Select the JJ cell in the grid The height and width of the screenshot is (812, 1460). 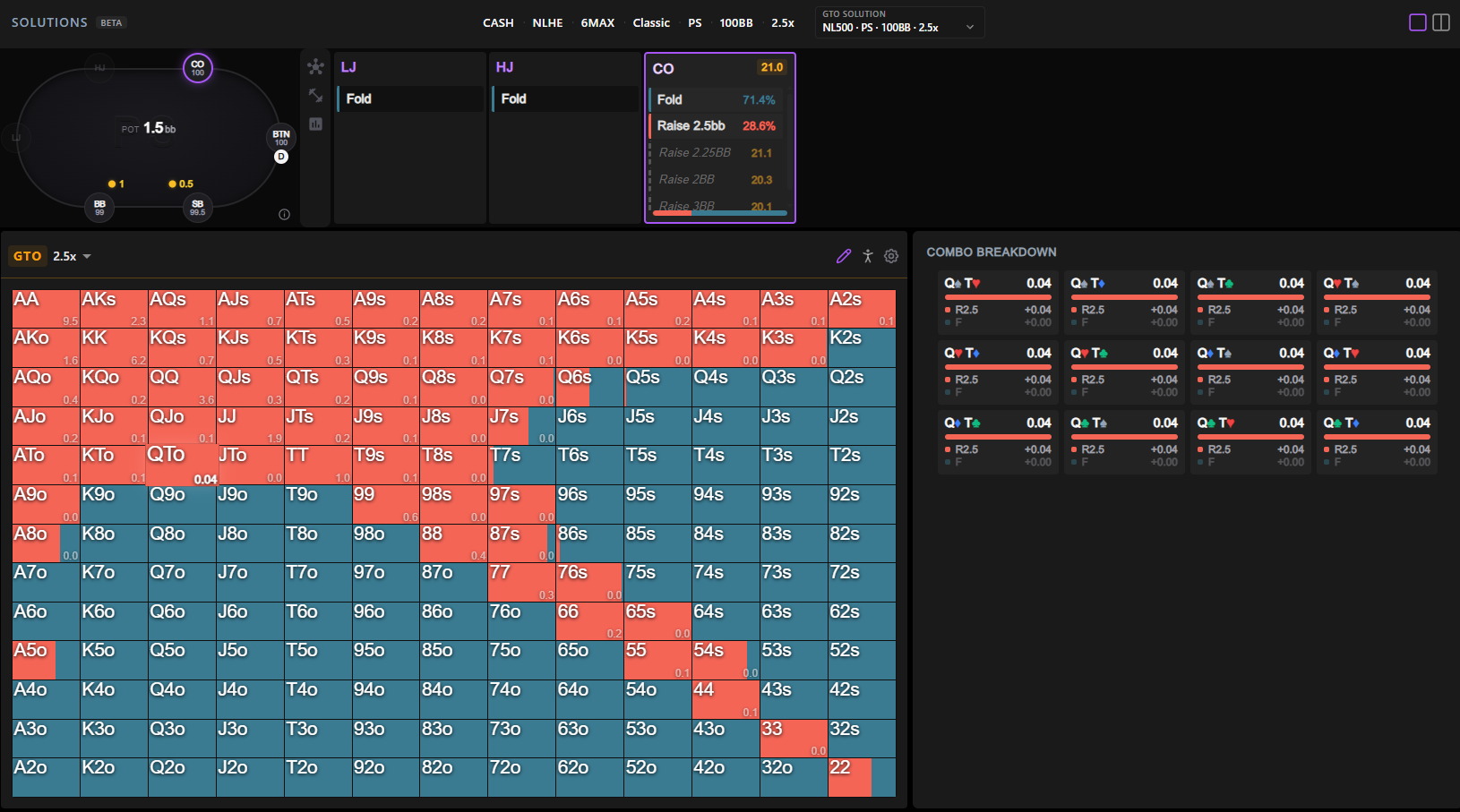250,426
